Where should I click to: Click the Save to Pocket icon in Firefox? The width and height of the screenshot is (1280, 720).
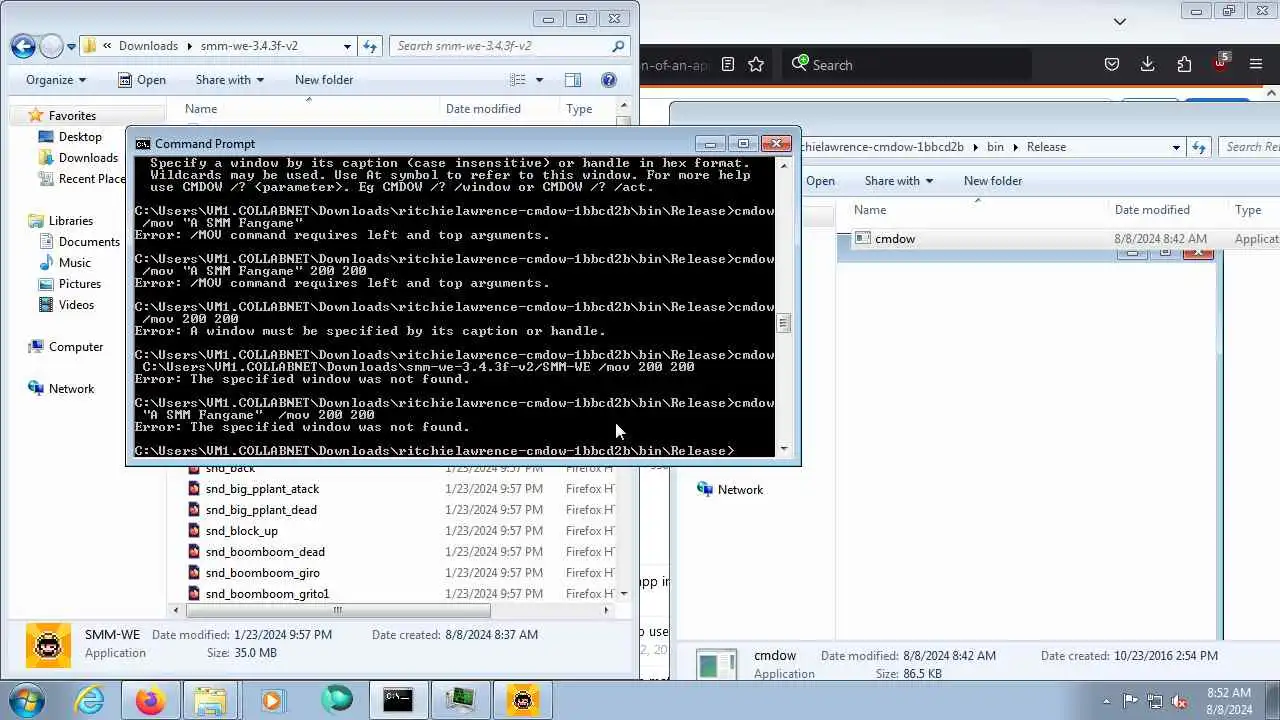1111,64
